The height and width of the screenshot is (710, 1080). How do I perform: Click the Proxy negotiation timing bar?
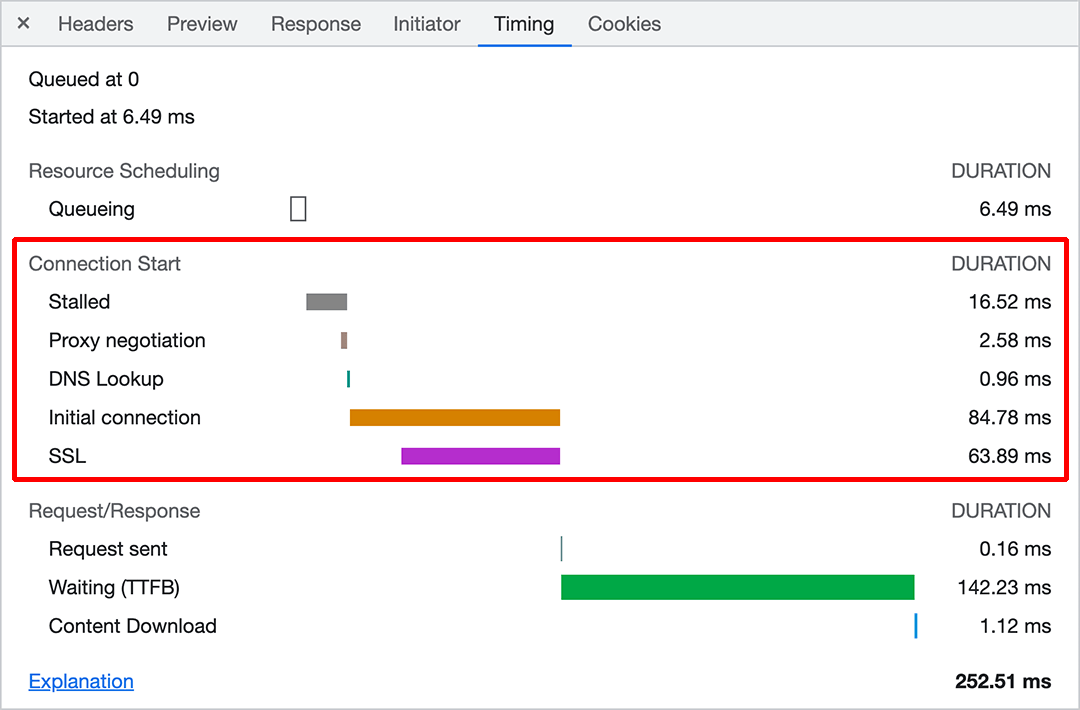[x=344, y=340]
